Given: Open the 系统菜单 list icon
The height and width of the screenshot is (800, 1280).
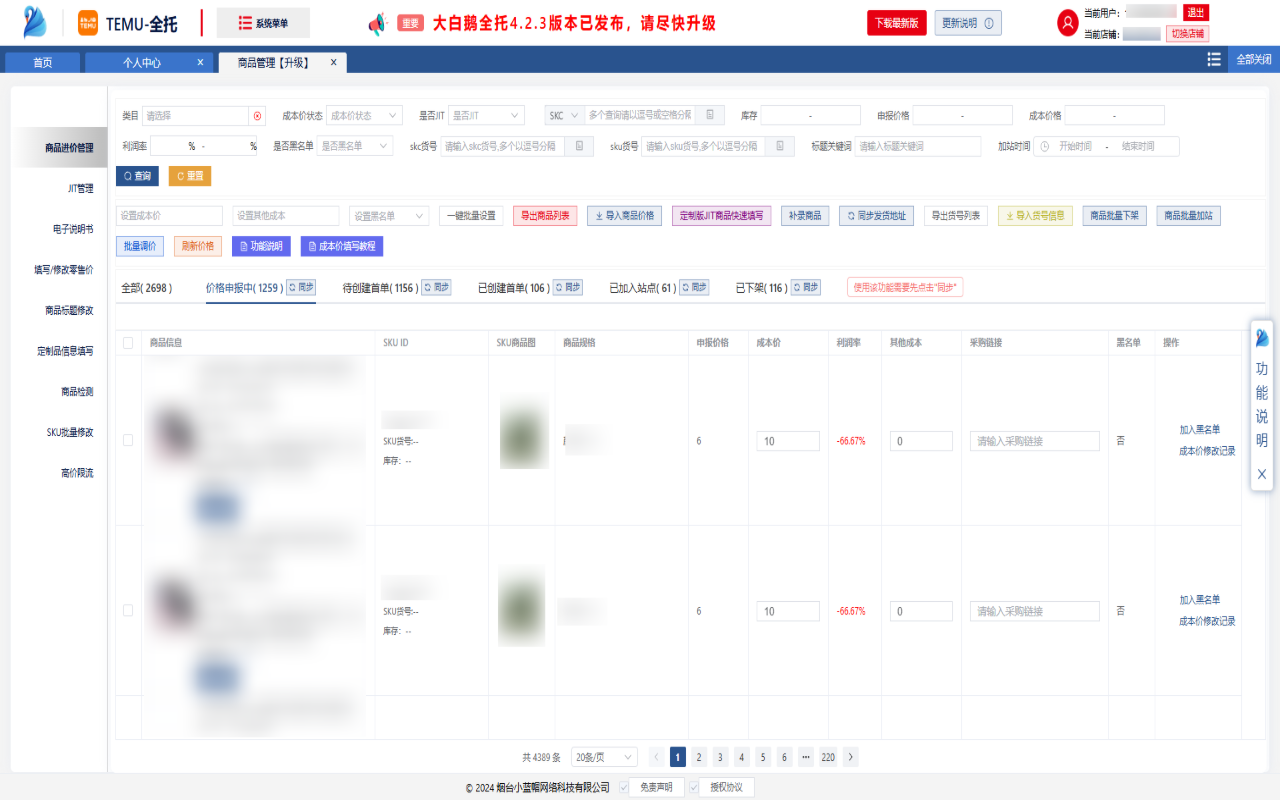Looking at the screenshot, I should tap(244, 22).
